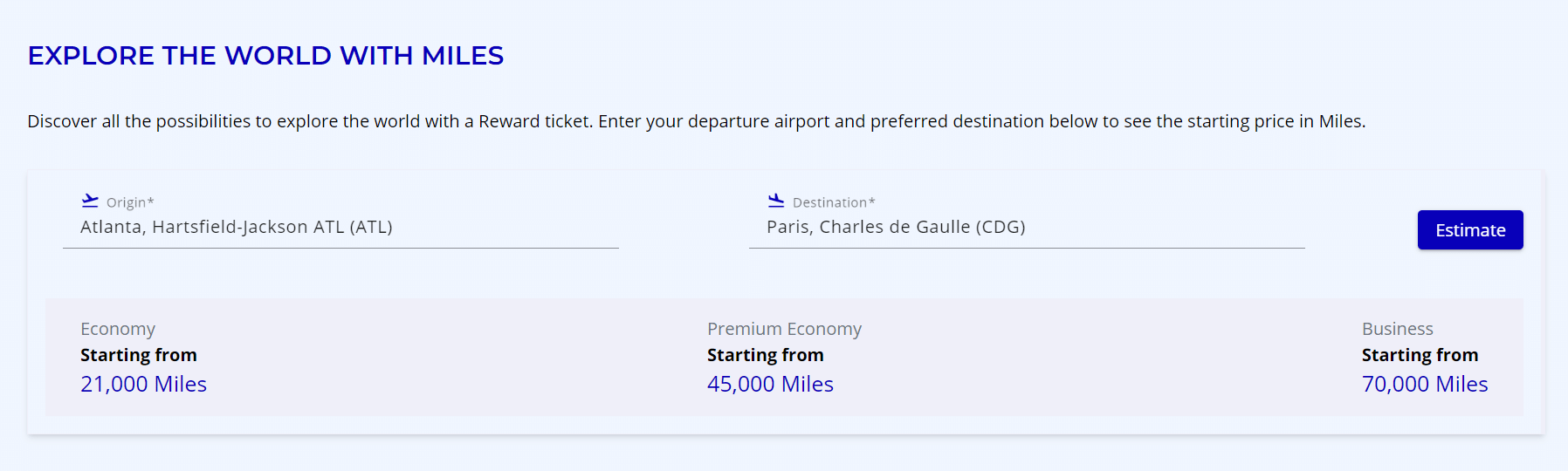
Task: Click "Starting from" under Business
Action: pyautogui.click(x=1420, y=355)
